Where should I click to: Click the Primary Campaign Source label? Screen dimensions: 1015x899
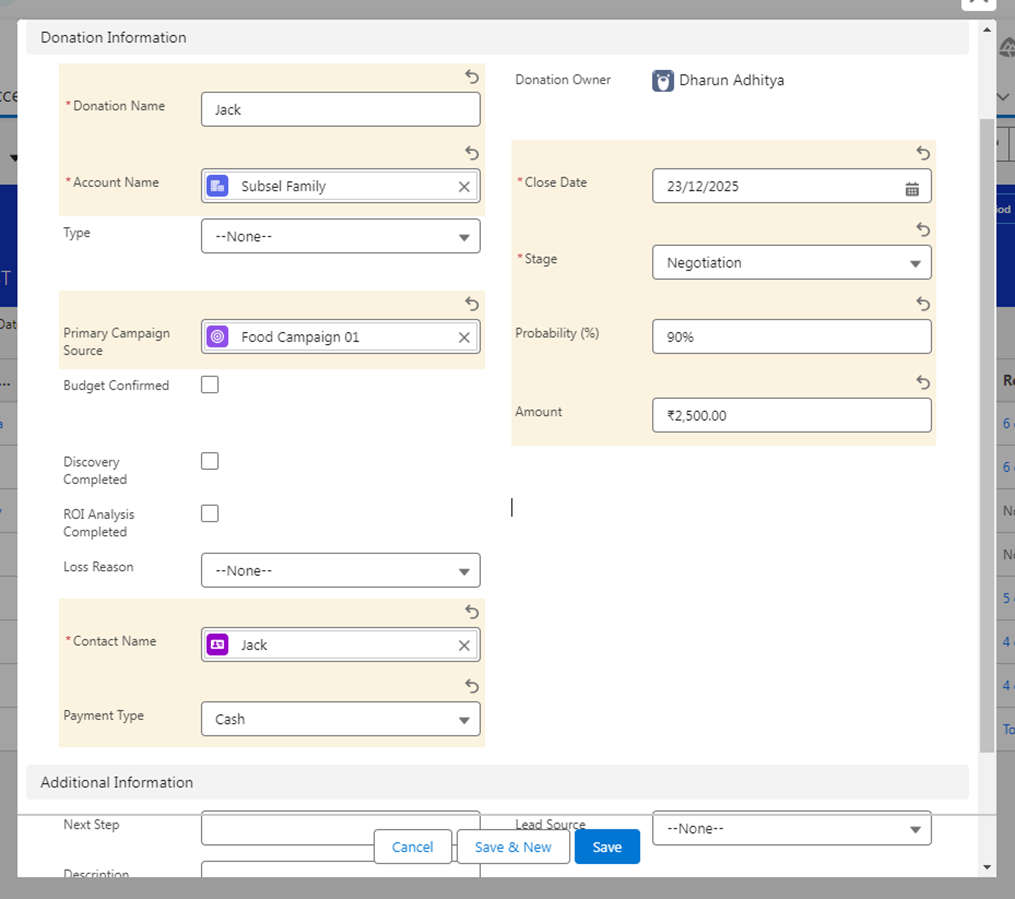[117, 341]
